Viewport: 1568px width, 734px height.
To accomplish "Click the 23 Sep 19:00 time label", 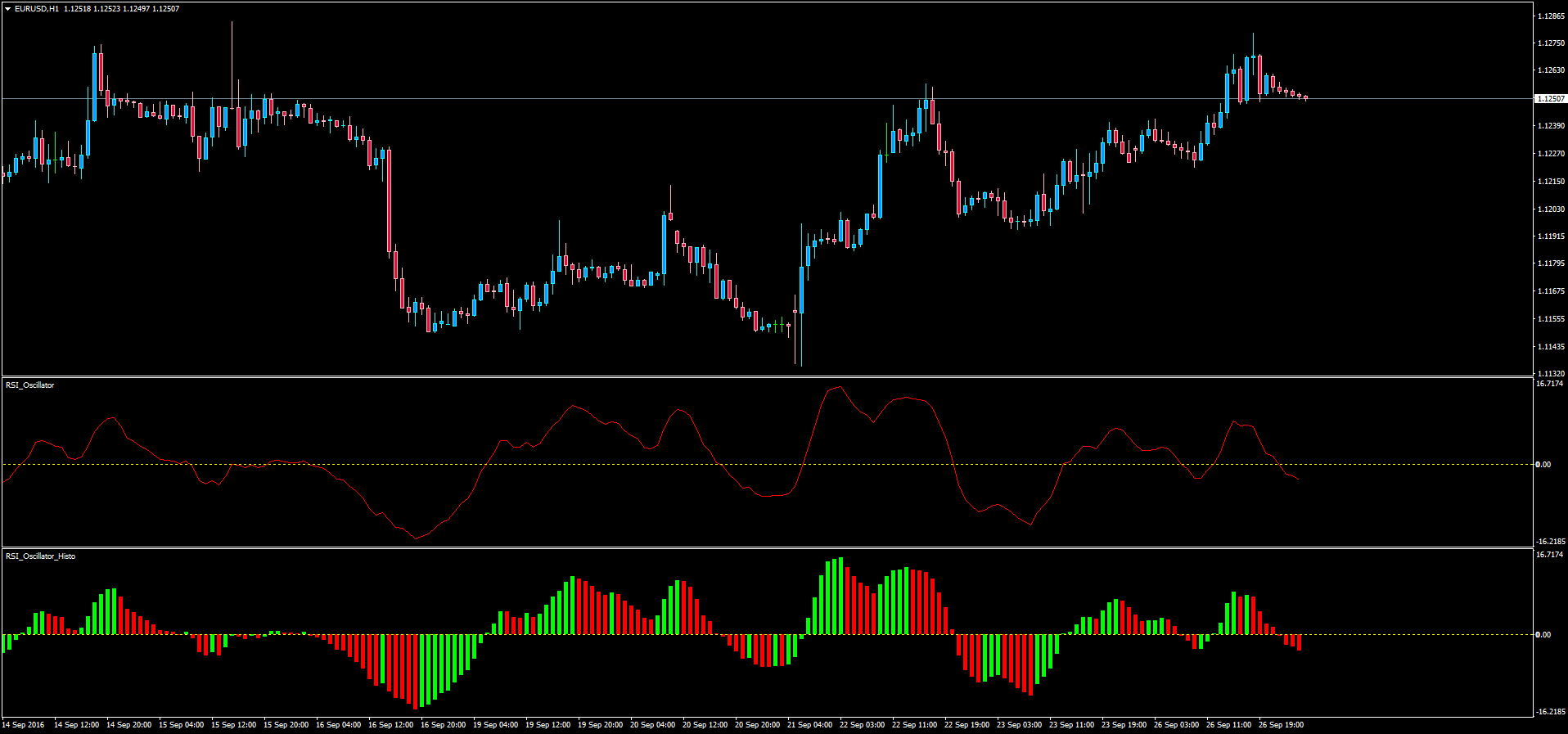I will click(x=1124, y=724).
